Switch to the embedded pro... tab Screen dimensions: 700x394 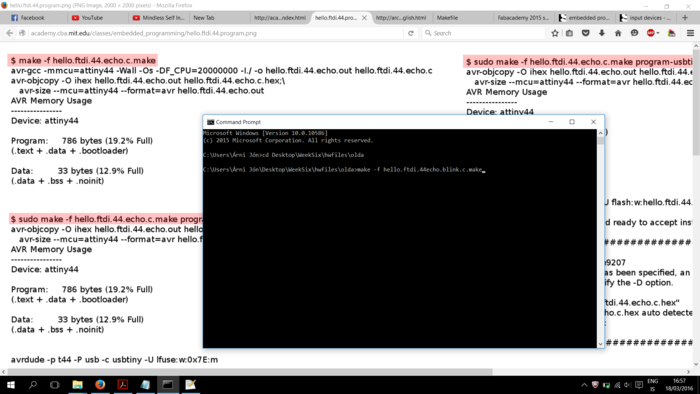584,18
